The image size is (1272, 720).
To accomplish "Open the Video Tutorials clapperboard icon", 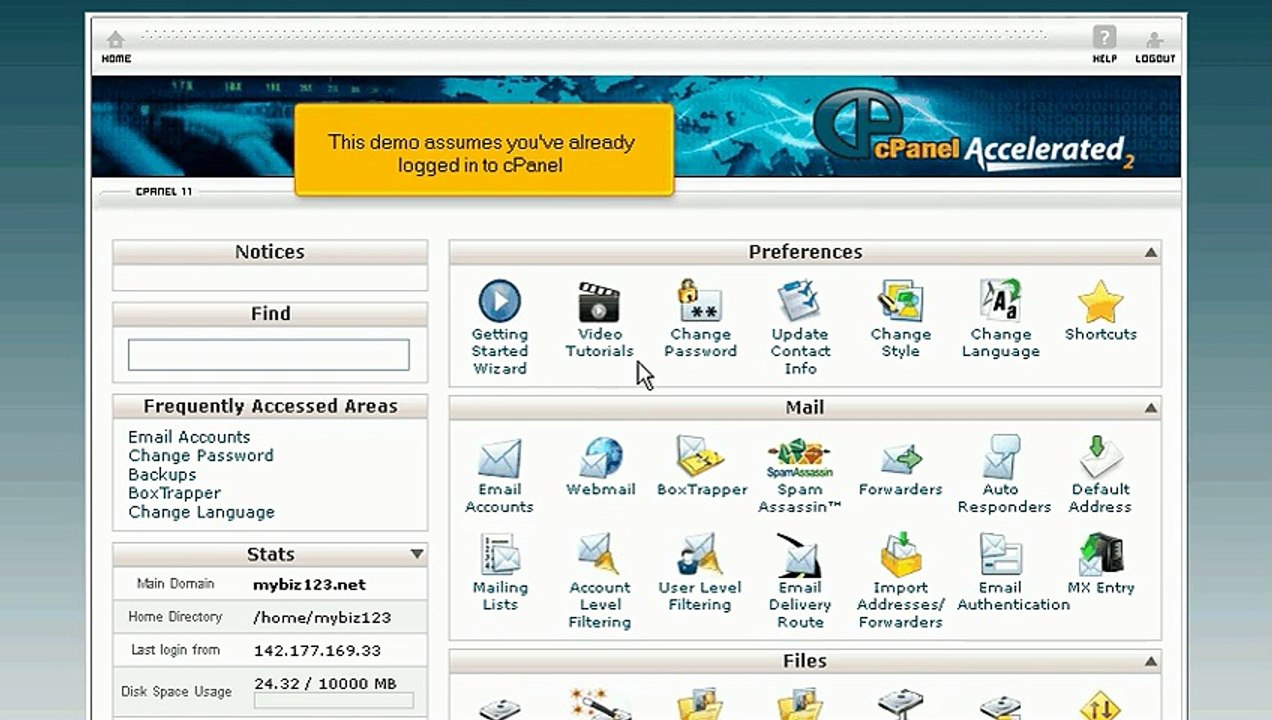I will click(x=599, y=301).
